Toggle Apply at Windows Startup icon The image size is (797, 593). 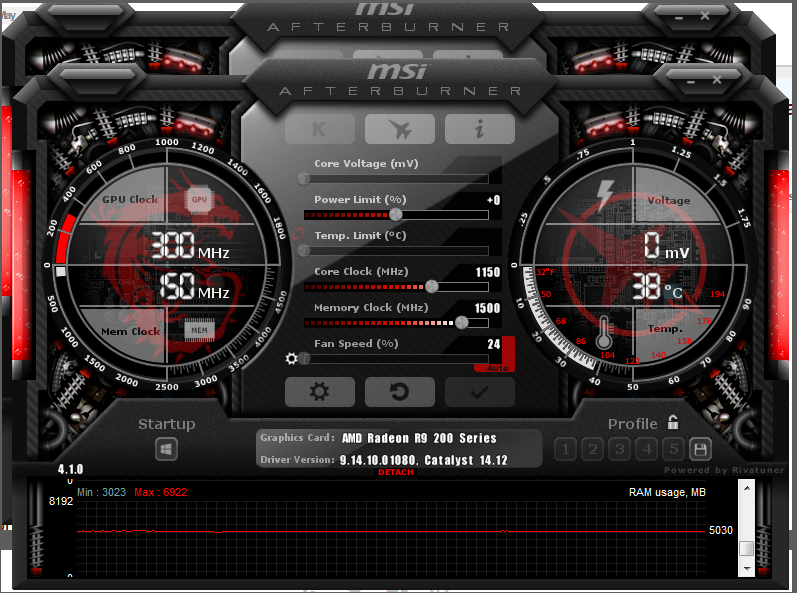[x=166, y=449]
